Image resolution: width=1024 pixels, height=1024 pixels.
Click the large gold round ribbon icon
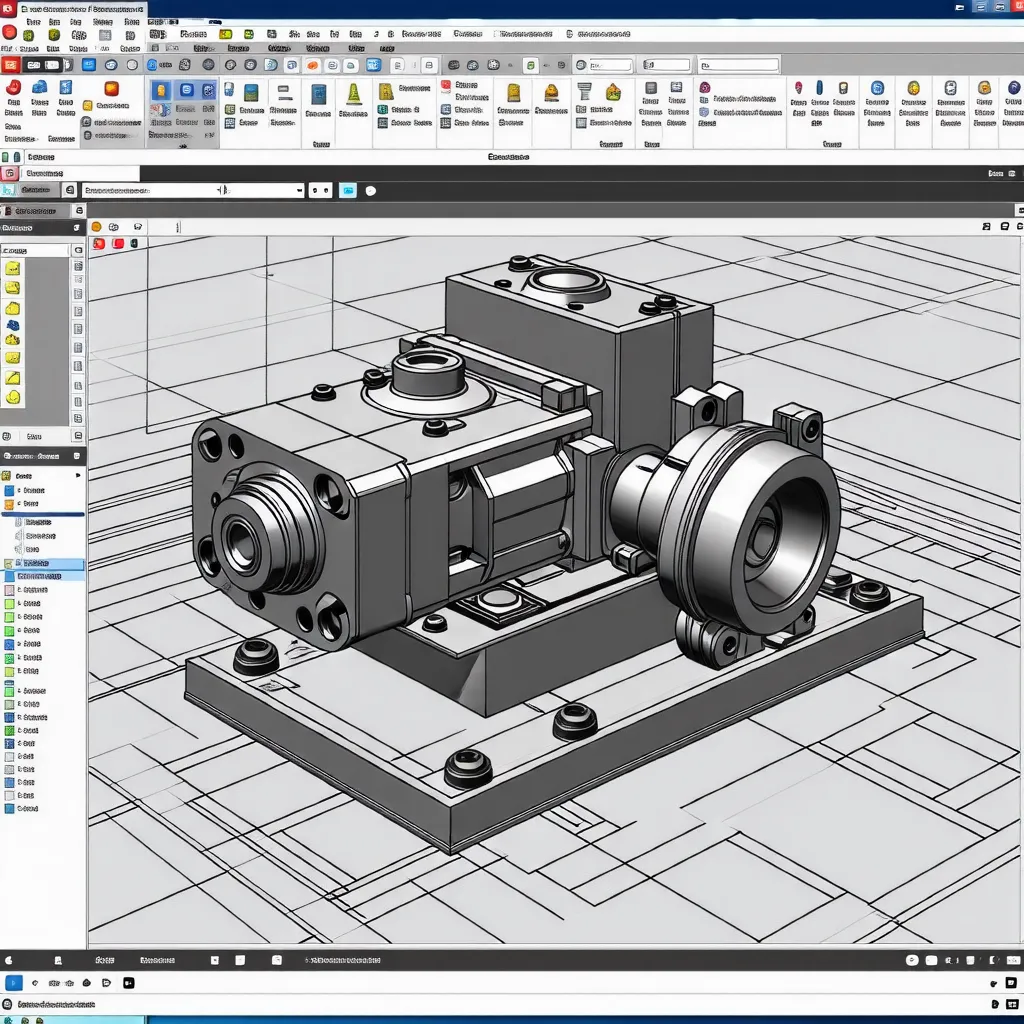tap(914, 88)
